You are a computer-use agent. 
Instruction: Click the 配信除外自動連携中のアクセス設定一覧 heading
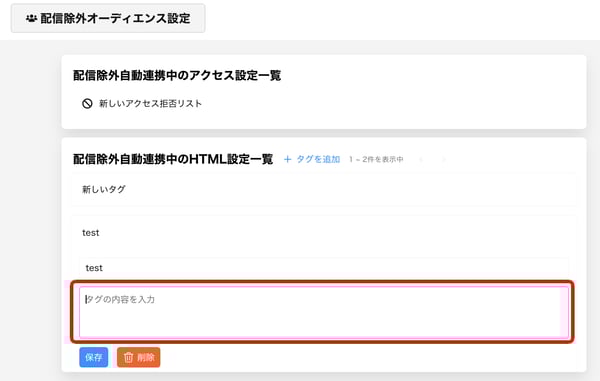click(x=177, y=75)
